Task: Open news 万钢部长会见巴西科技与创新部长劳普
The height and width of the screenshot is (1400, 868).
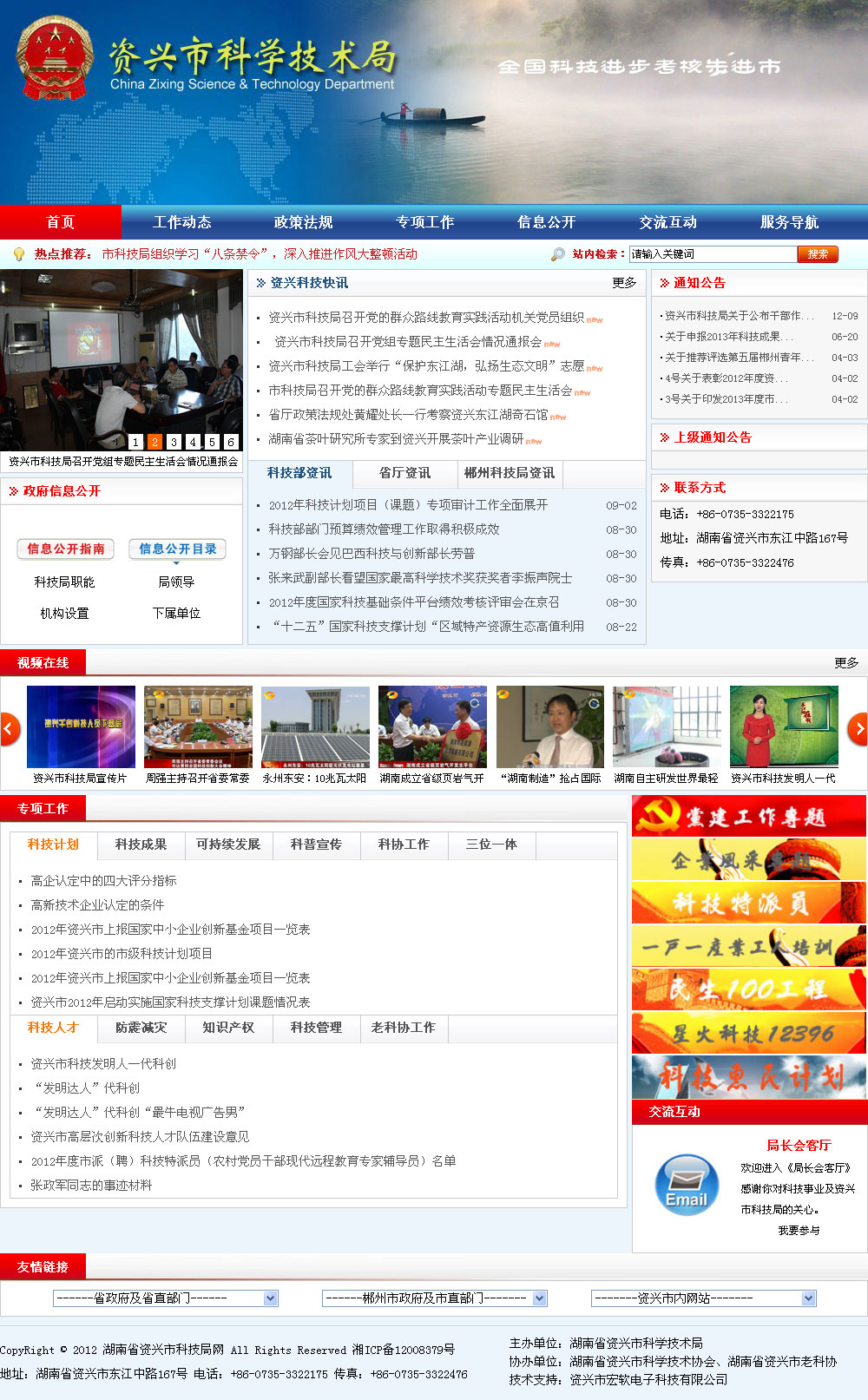Action: (x=372, y=554)
